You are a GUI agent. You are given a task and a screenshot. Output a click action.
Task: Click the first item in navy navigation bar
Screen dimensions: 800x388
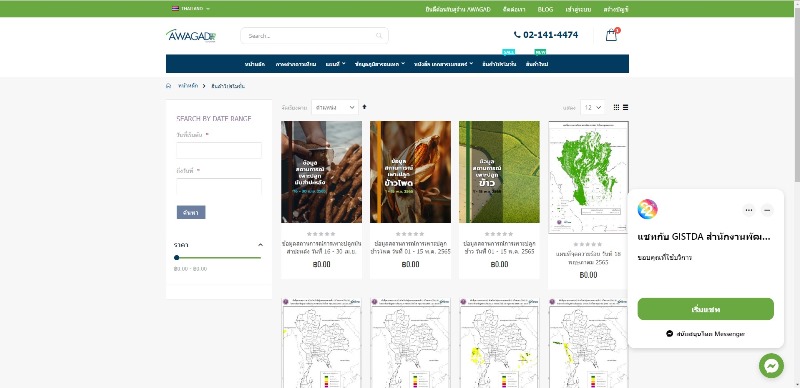(x=255, y=64)
